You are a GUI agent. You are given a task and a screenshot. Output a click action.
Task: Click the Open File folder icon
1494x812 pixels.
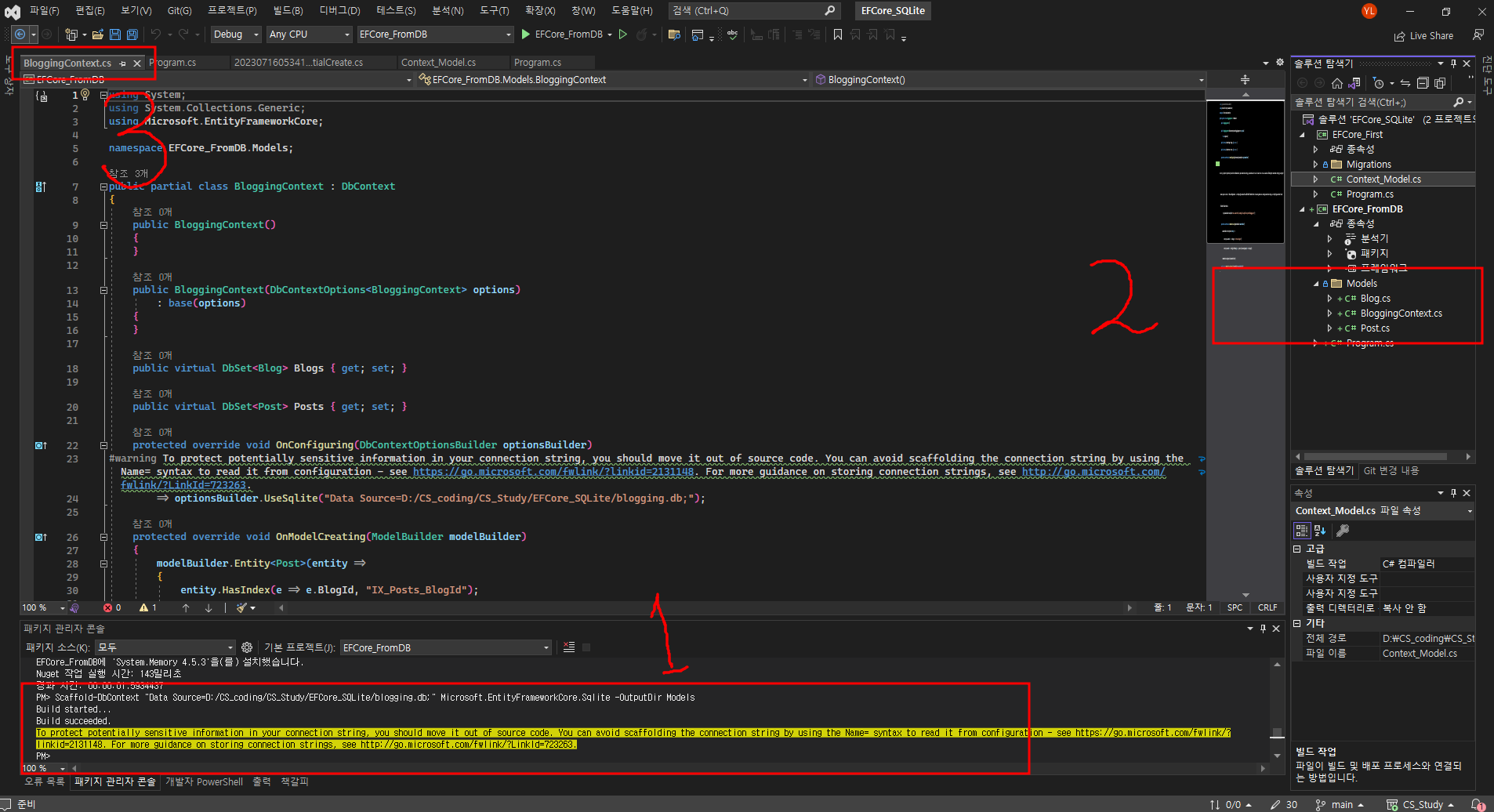point(98,34)
